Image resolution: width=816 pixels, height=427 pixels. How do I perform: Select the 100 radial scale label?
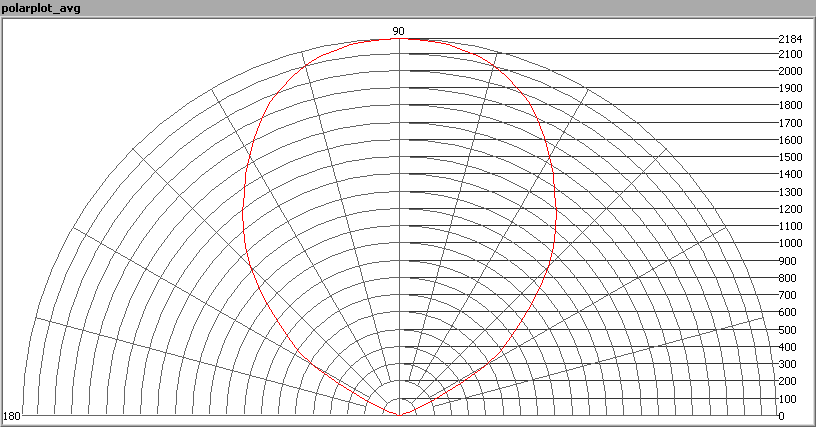[788, 399]
